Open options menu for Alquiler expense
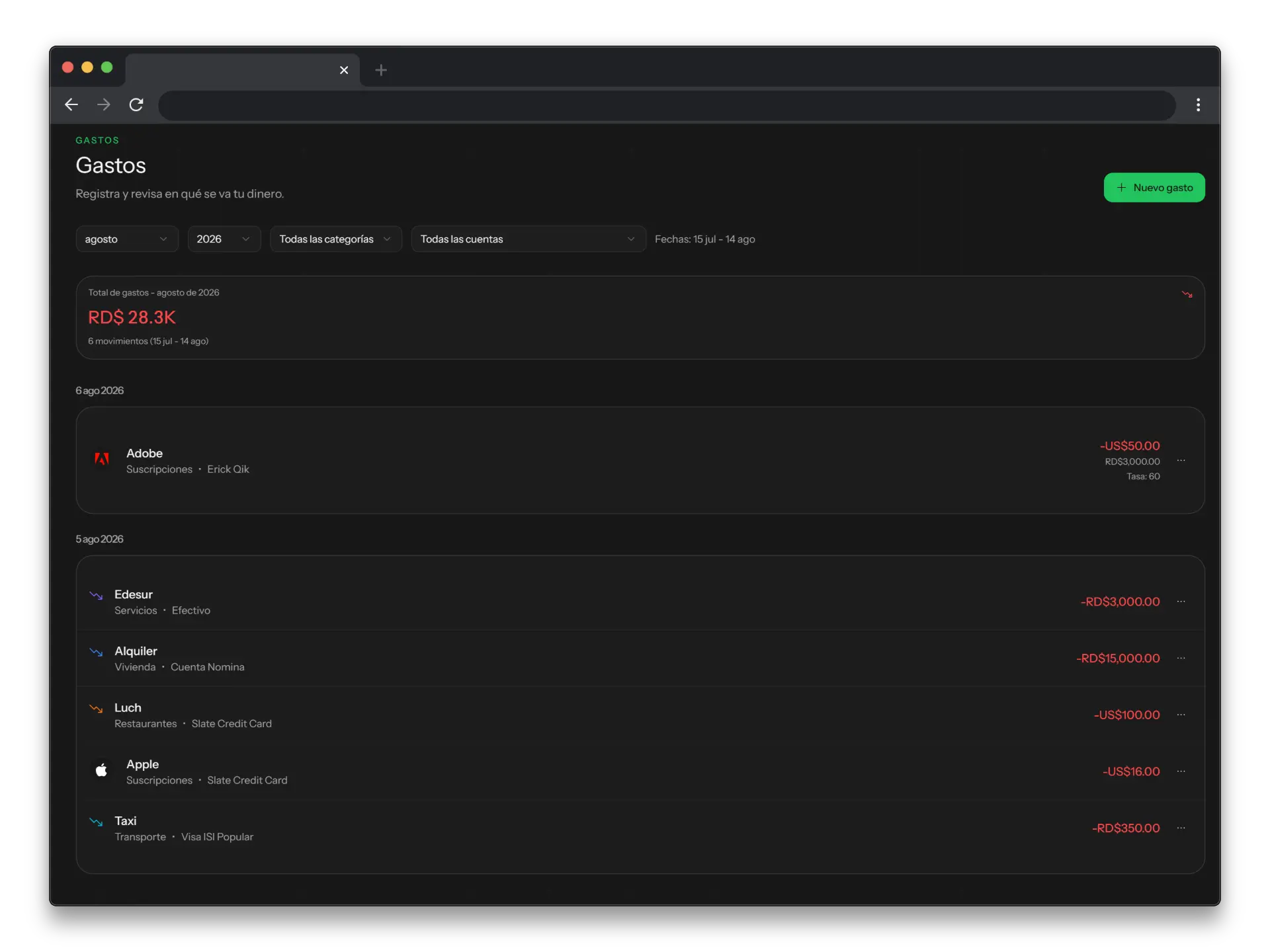1270x952 pixels. point(1181,658)
